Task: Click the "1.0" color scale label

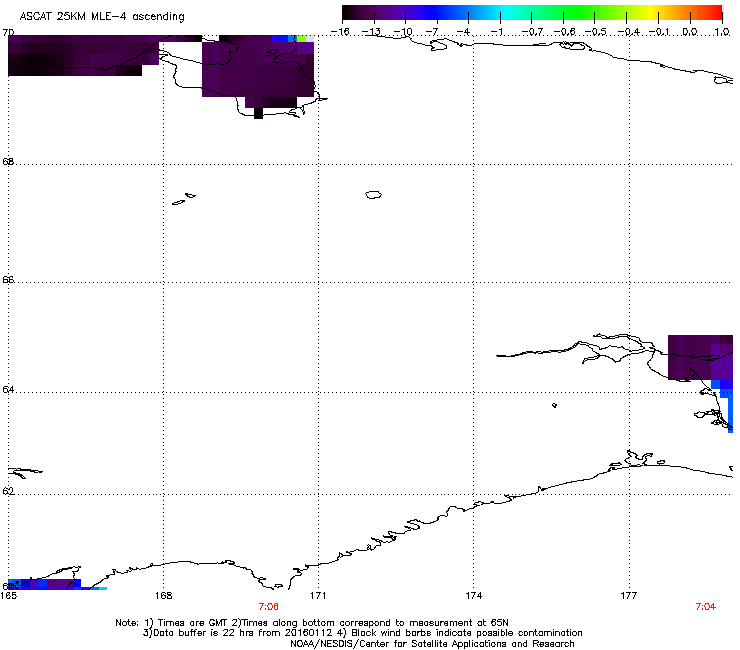Action: (722, 32)
